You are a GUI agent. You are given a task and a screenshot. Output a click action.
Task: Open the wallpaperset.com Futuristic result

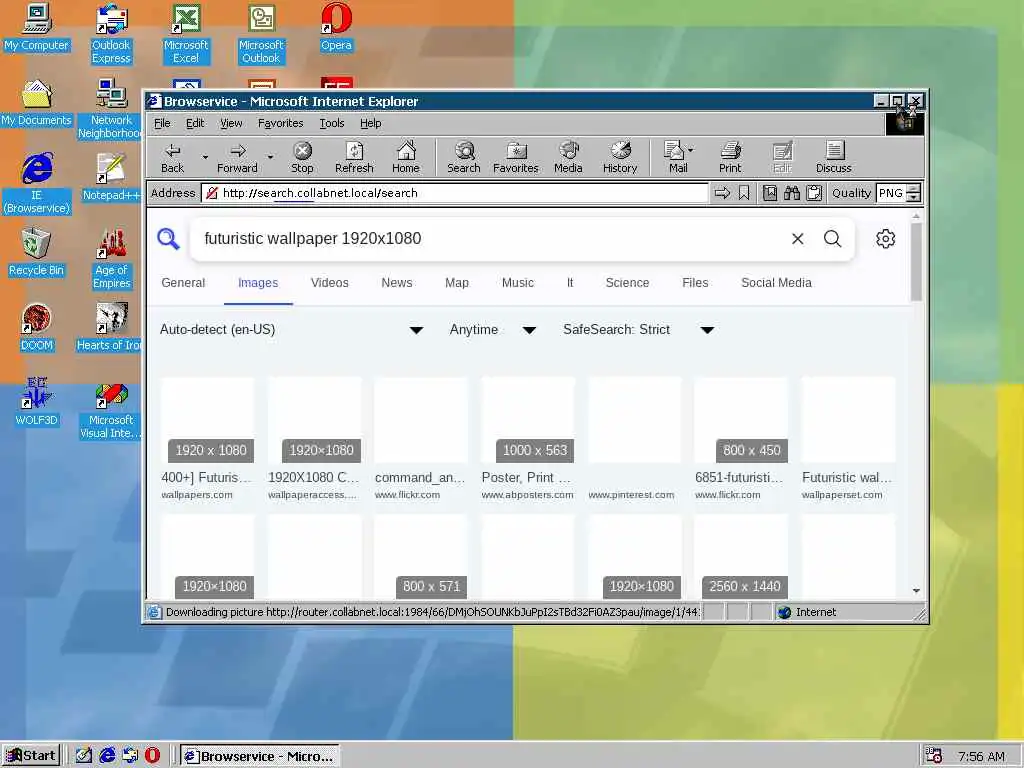(x=848, y=439)
